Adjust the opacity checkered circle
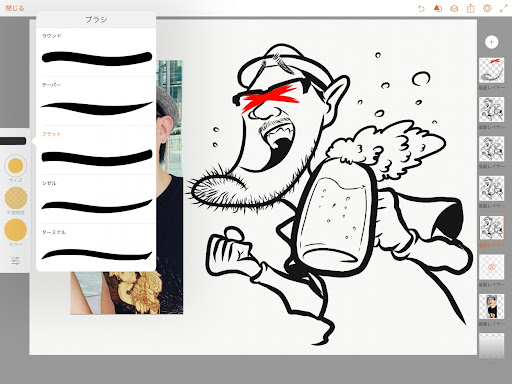Image resolution: width=512 pixels, height=384 pixels. coord(16,198)
